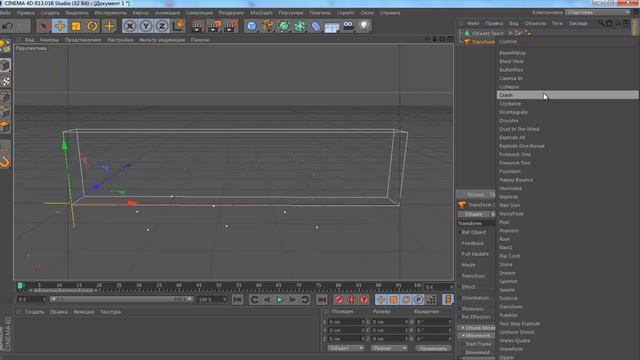Open Render Settings icon
Image resolution: width=640 pixels, height=360 pixels.
tap(231, 26)
